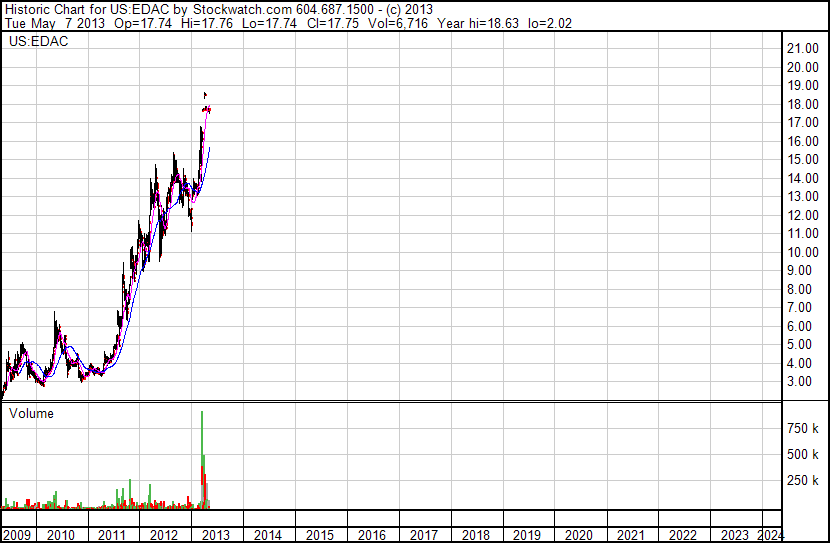Select the 2009 year label on the time axis
Screen dimensions: 830x543
point(17,535)
